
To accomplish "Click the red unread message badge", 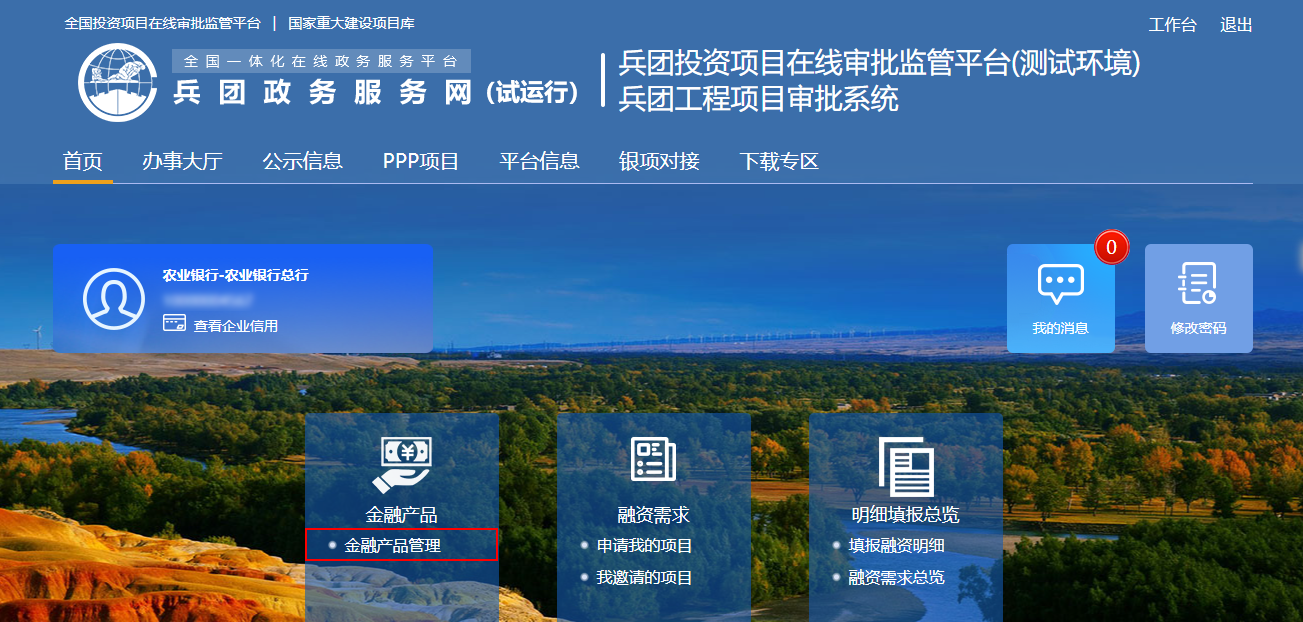I will pos(1111,247).
